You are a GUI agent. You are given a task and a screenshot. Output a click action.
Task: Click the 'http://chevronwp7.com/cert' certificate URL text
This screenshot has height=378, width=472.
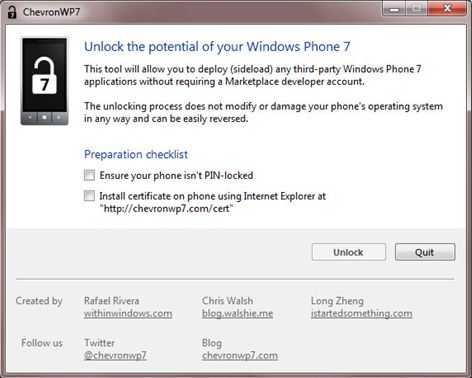pos(166,209)
